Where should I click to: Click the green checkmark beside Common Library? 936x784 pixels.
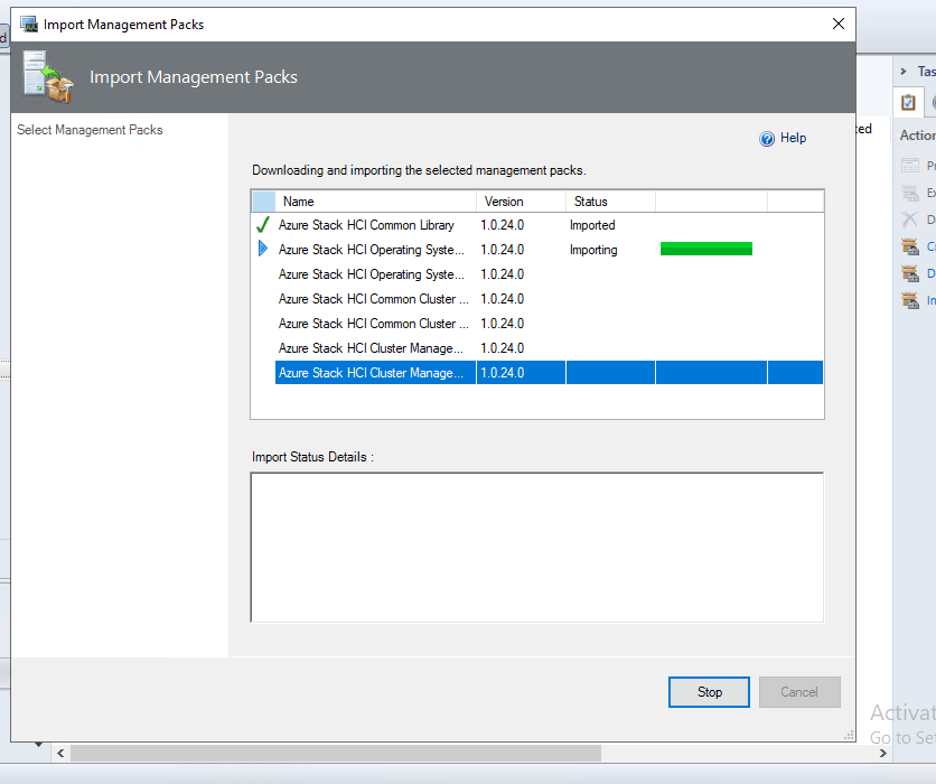point(262,225)
